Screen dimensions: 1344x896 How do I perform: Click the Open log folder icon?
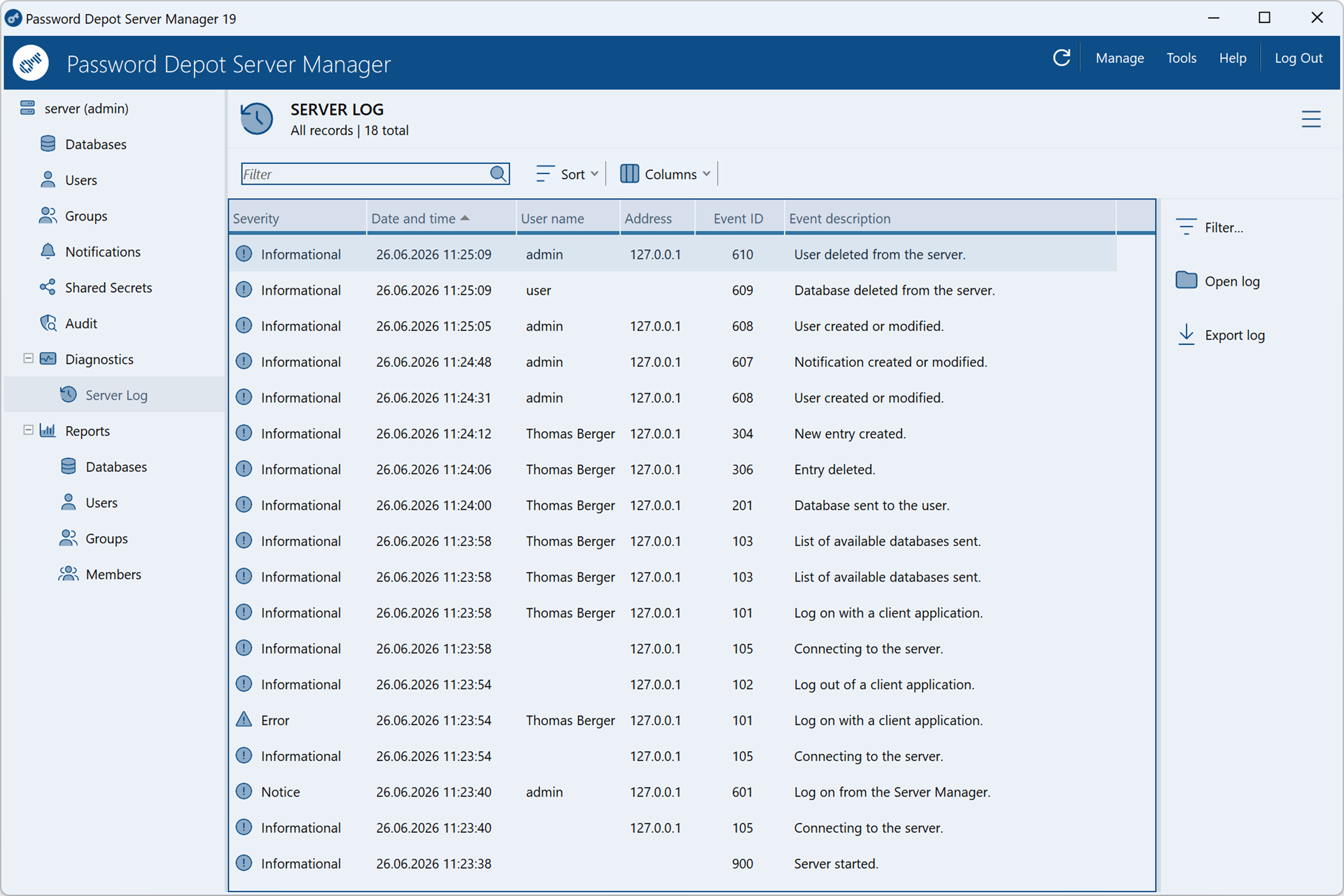click(1186, 280)
